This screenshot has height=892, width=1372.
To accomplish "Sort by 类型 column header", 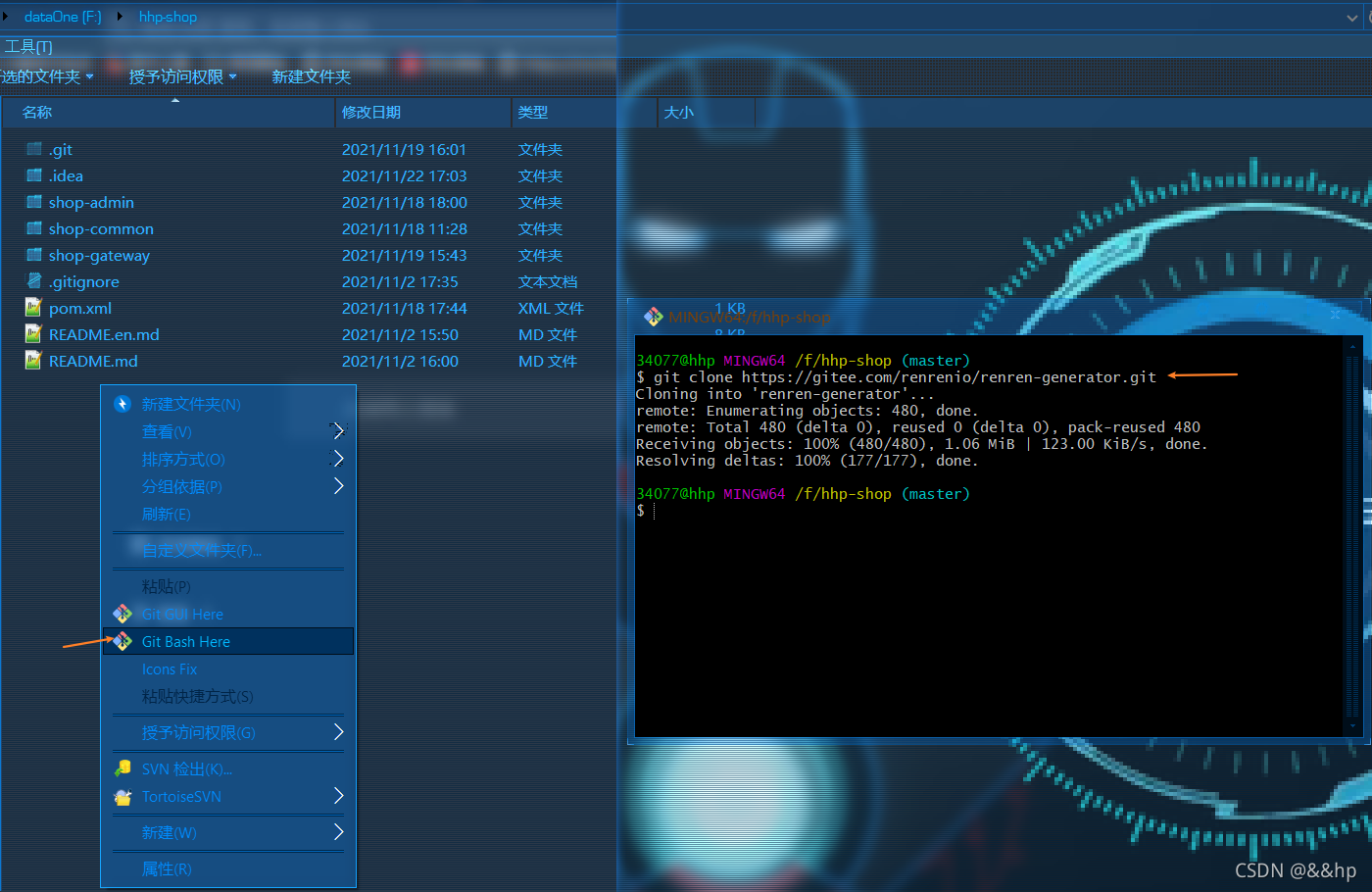I will click(583, 112).
